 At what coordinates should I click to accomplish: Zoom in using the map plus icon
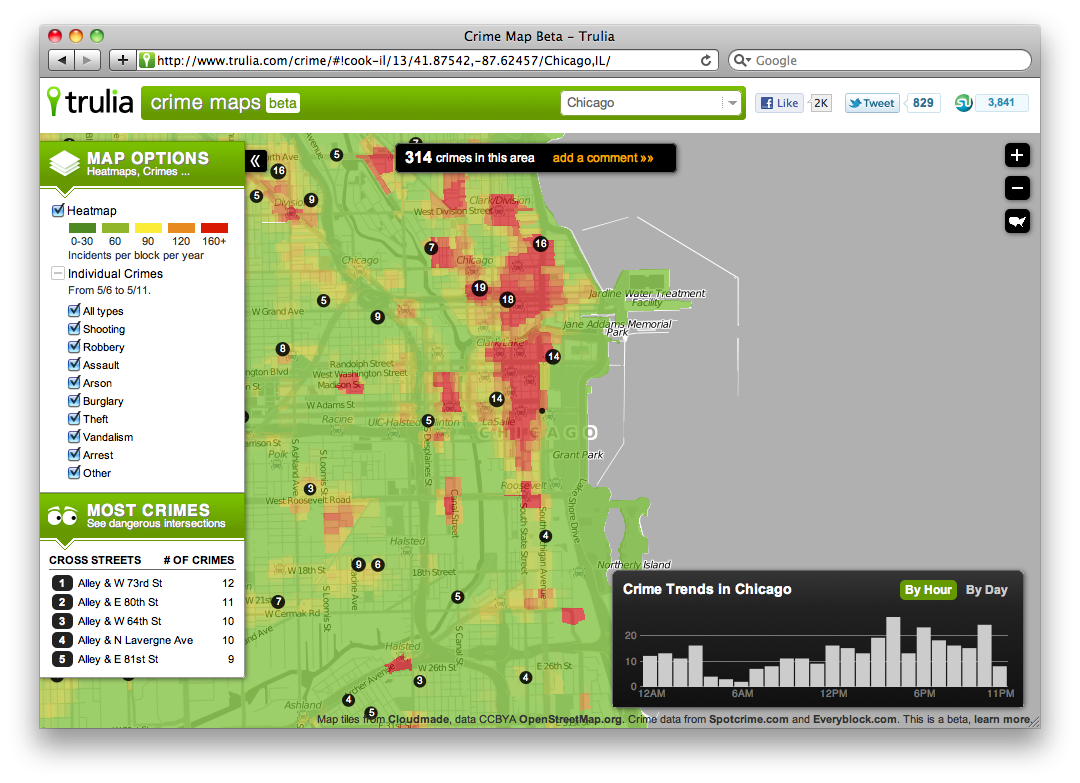[1017, 155]
